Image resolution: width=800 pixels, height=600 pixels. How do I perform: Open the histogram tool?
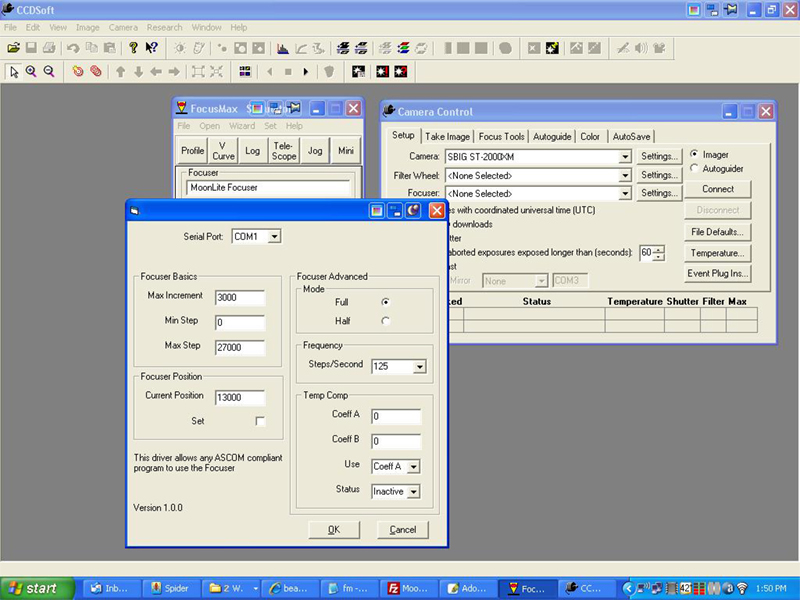[283, 48]
